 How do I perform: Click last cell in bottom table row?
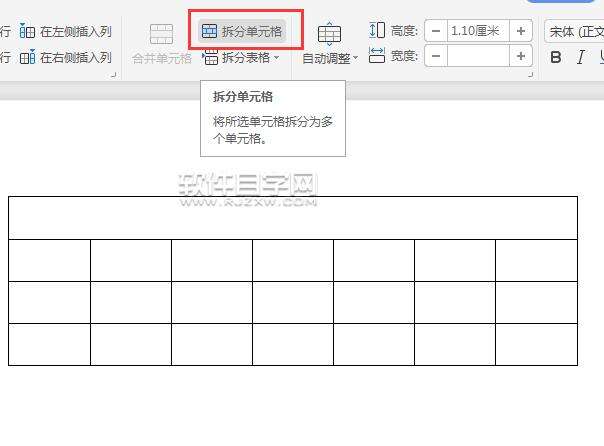(536, 344)
